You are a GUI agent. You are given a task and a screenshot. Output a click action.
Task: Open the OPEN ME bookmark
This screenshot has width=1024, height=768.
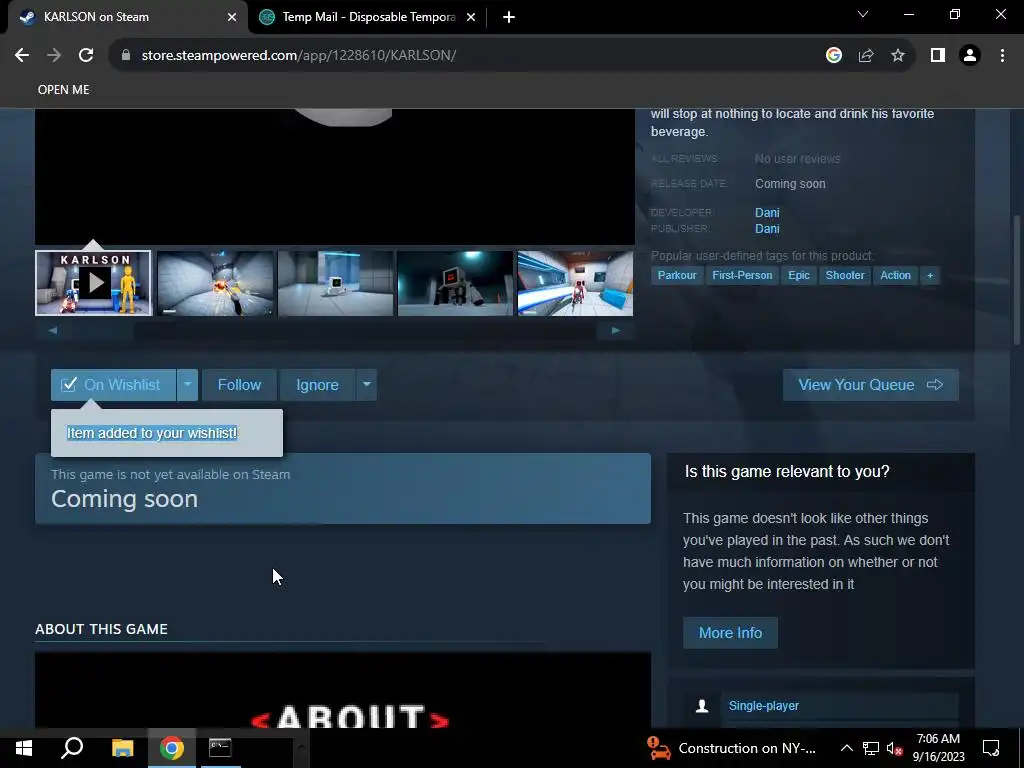click(x=63, y=89)
